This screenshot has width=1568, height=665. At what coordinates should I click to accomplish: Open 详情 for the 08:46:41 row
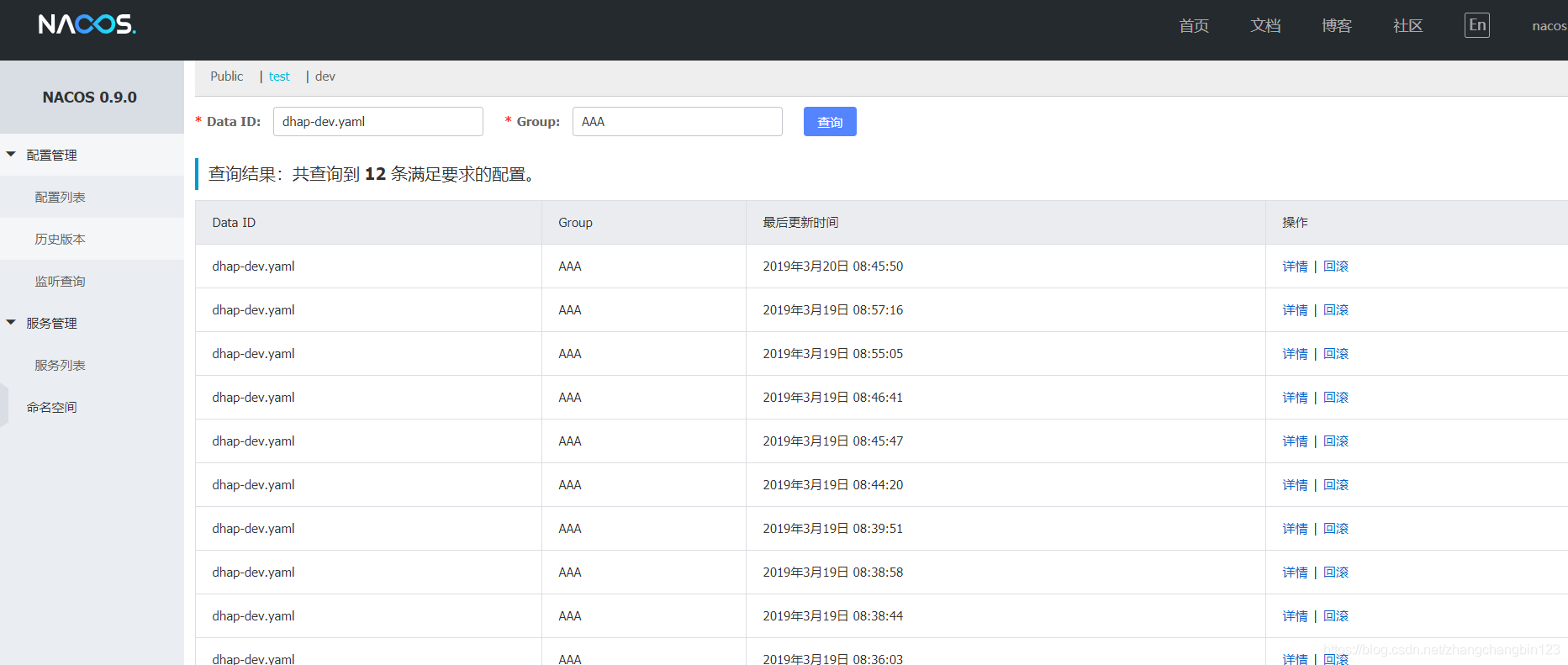[x=1295, y=398]
